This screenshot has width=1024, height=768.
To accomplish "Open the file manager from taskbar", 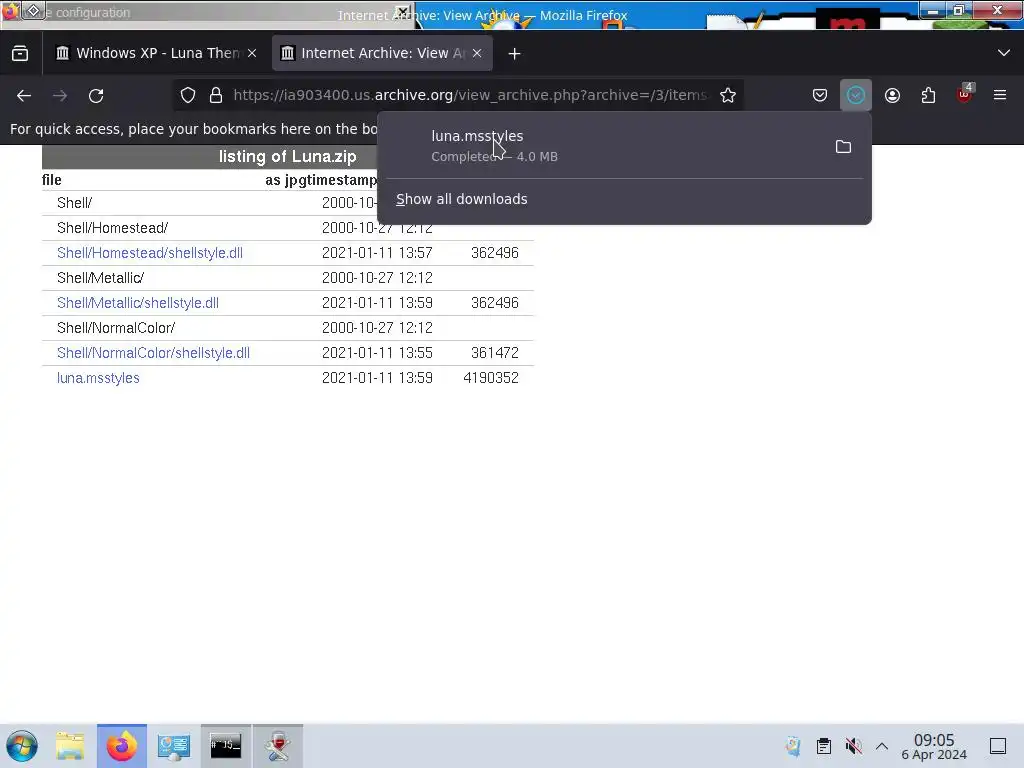I will [70, 746].
